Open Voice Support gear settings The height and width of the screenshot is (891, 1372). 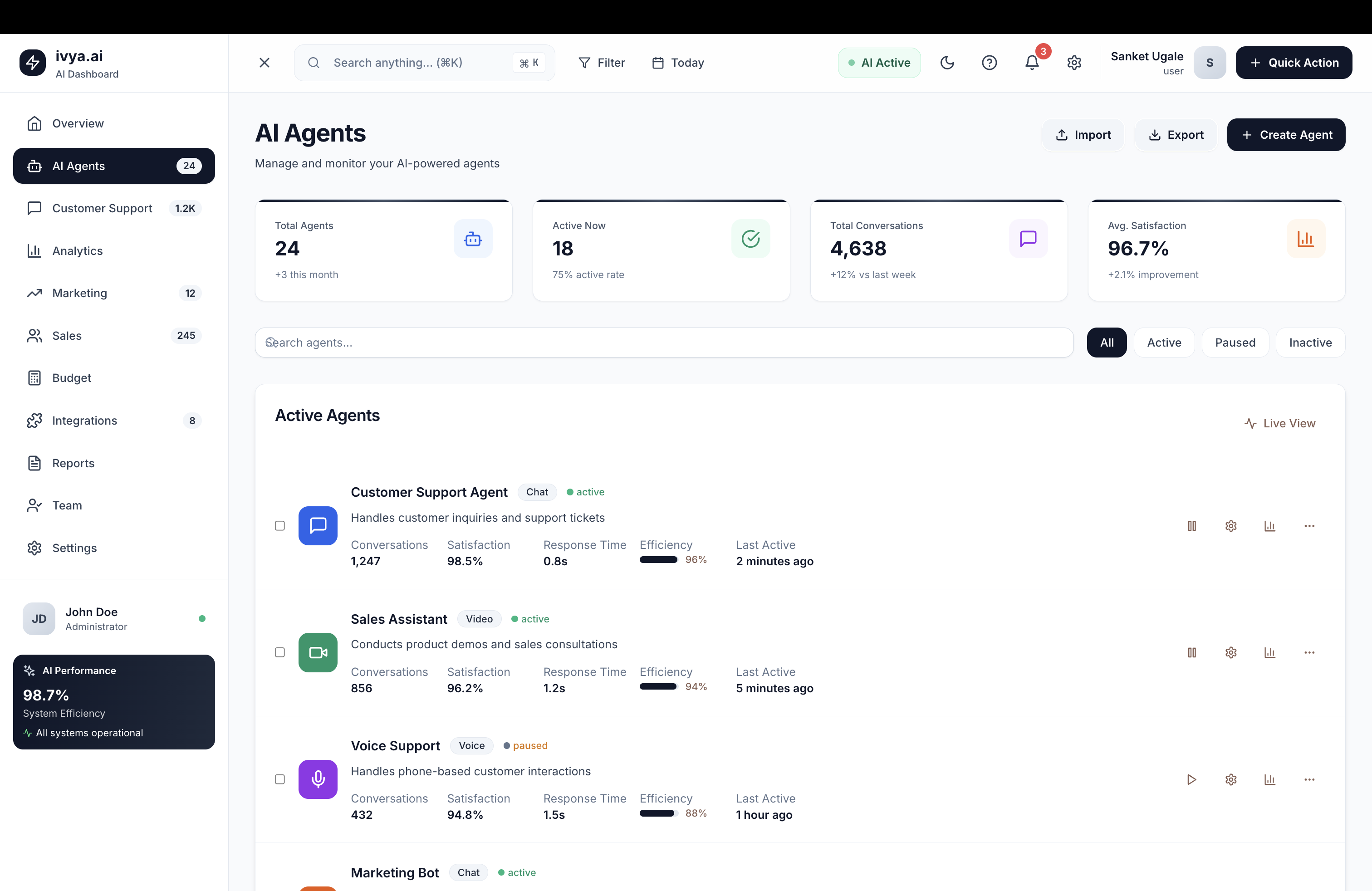[1231, 779]
